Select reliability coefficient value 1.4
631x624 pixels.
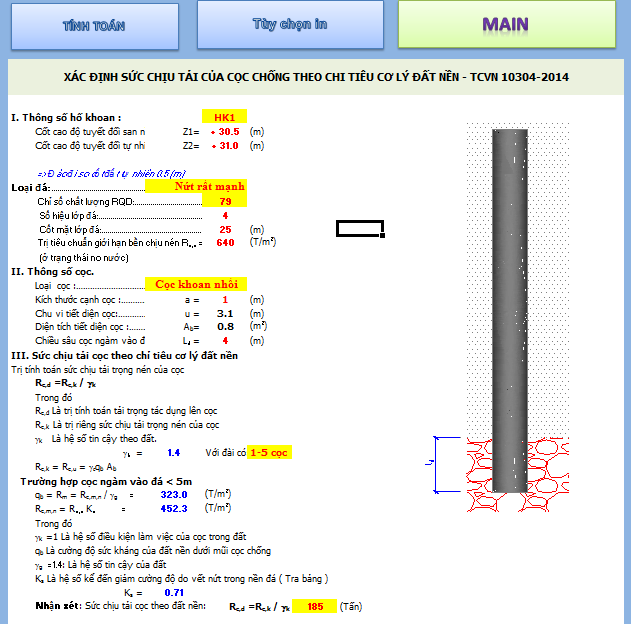[x=173, y=453]
